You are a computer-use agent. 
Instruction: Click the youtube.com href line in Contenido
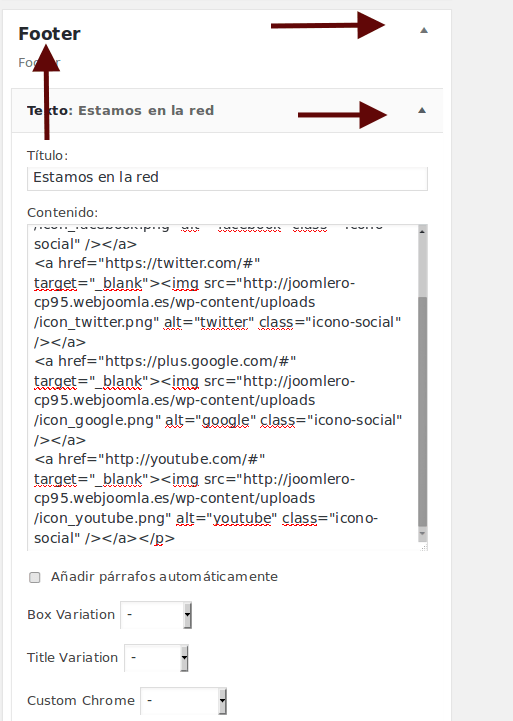pos(149,459)
